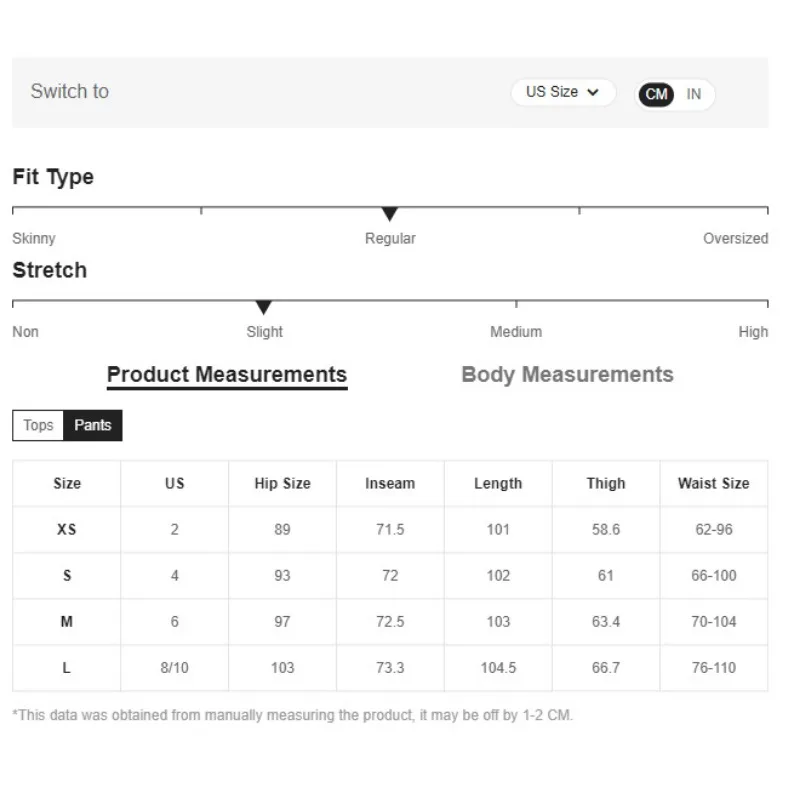Click the M size waist value 70-104

click(713, 621)
